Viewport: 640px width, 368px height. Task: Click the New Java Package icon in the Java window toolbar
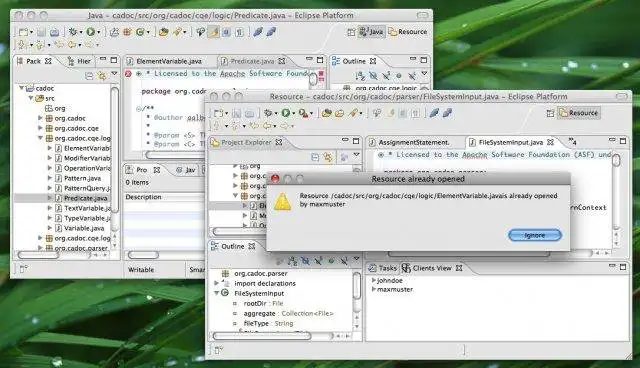[127, 31]
